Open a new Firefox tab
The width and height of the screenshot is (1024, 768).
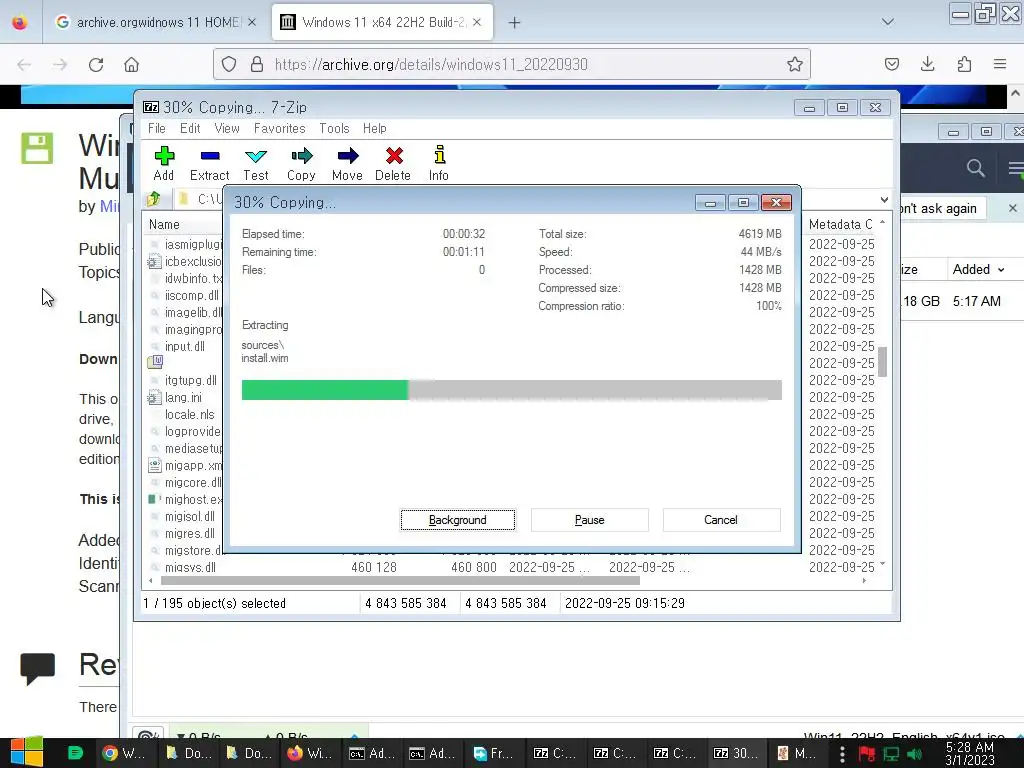click(515, 22)
